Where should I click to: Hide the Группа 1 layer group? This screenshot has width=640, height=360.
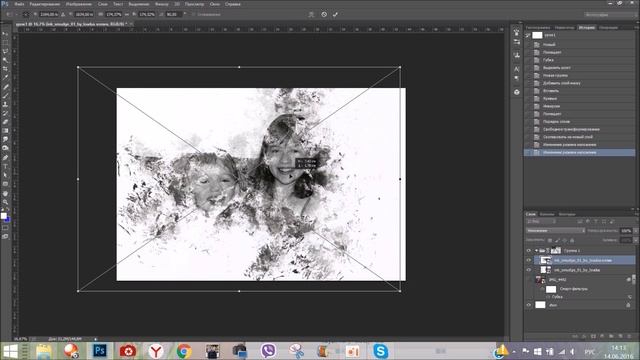529,251
